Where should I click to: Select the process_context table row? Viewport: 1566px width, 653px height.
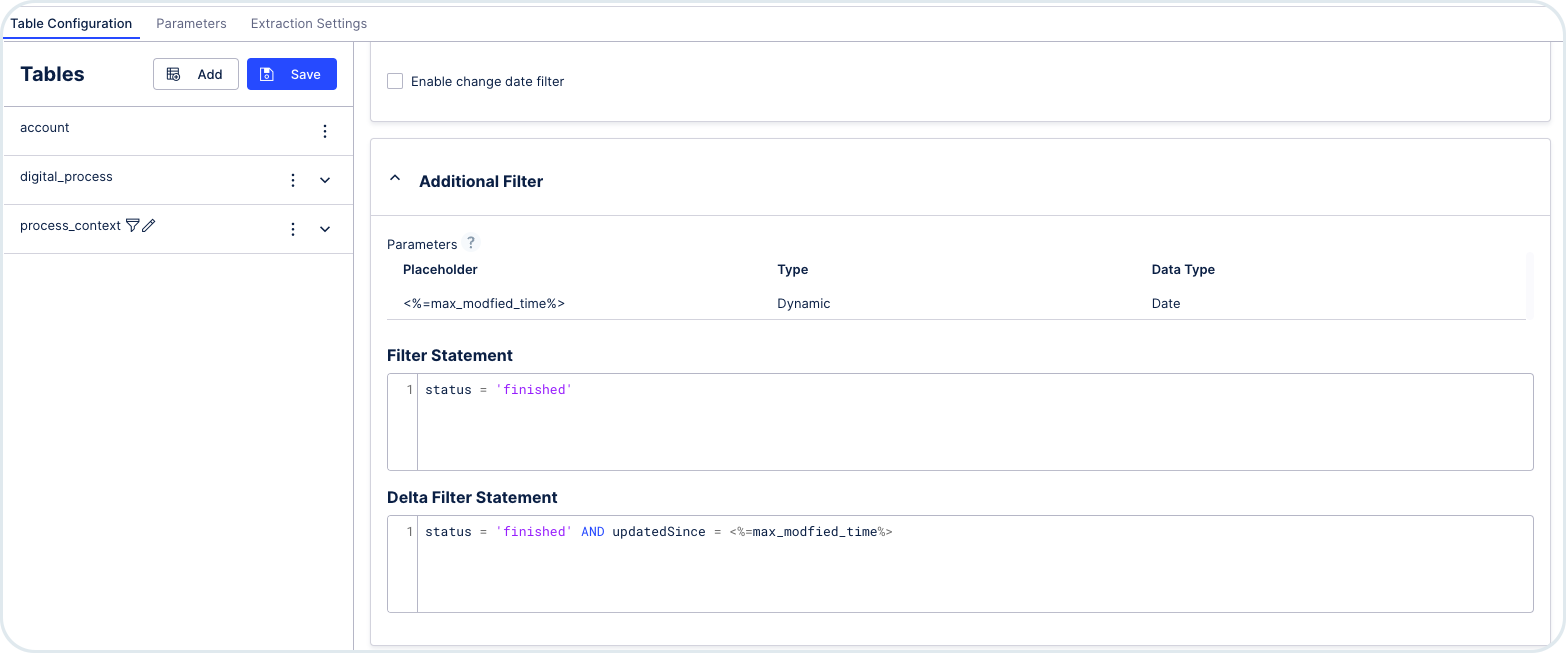click(178, 229)
